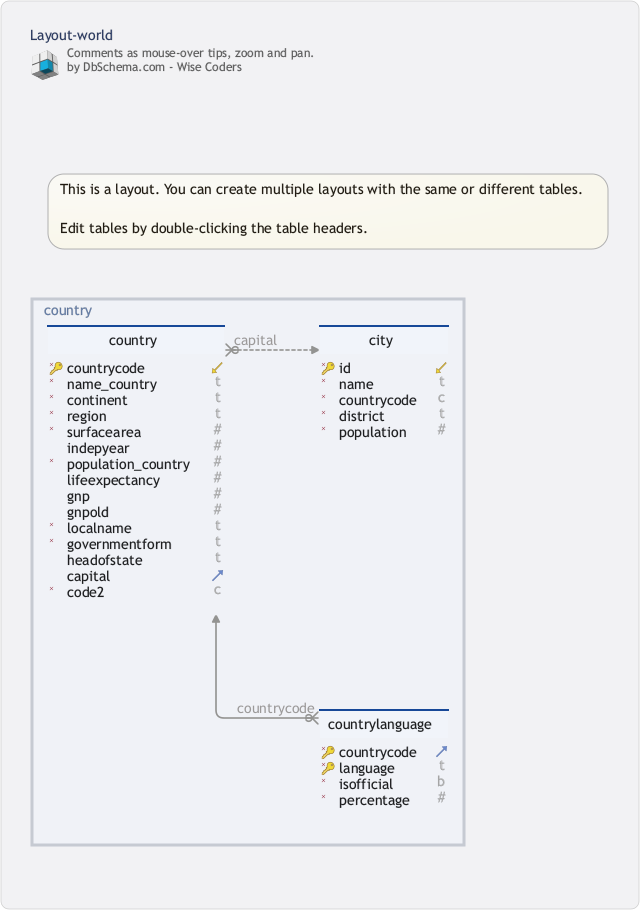Click the capital relationship line label

pos(255,341)
